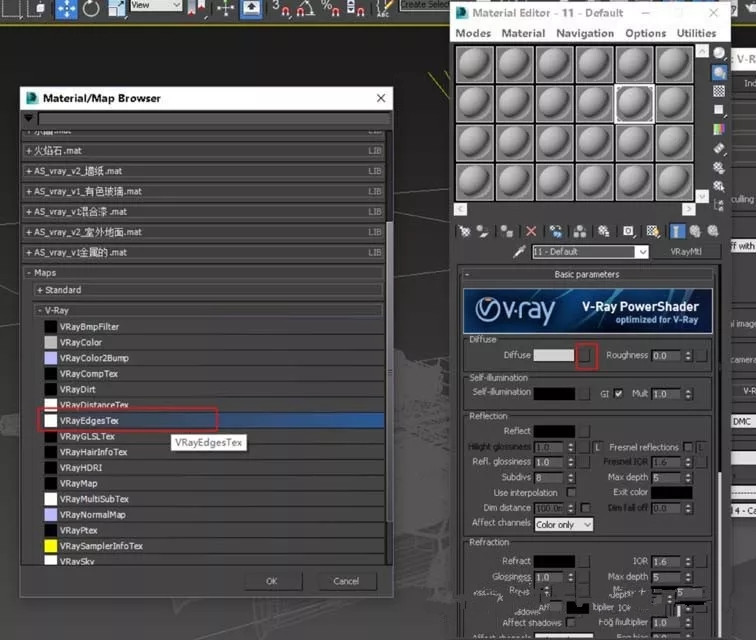Click Put to Library icon
Viewport: 756px width, 640px height.
pos(604,231)
